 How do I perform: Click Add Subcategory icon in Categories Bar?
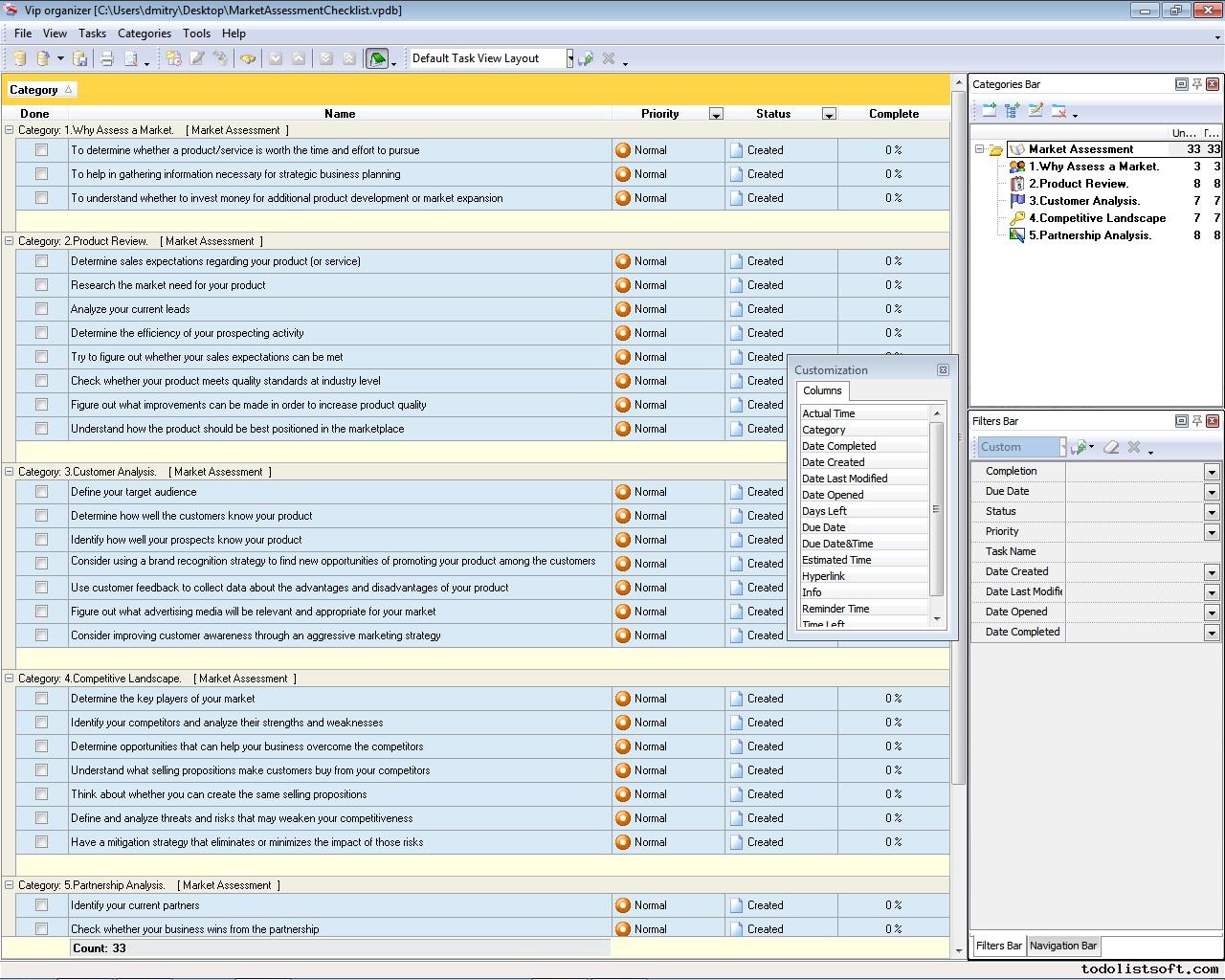[x=1013, y=111]
